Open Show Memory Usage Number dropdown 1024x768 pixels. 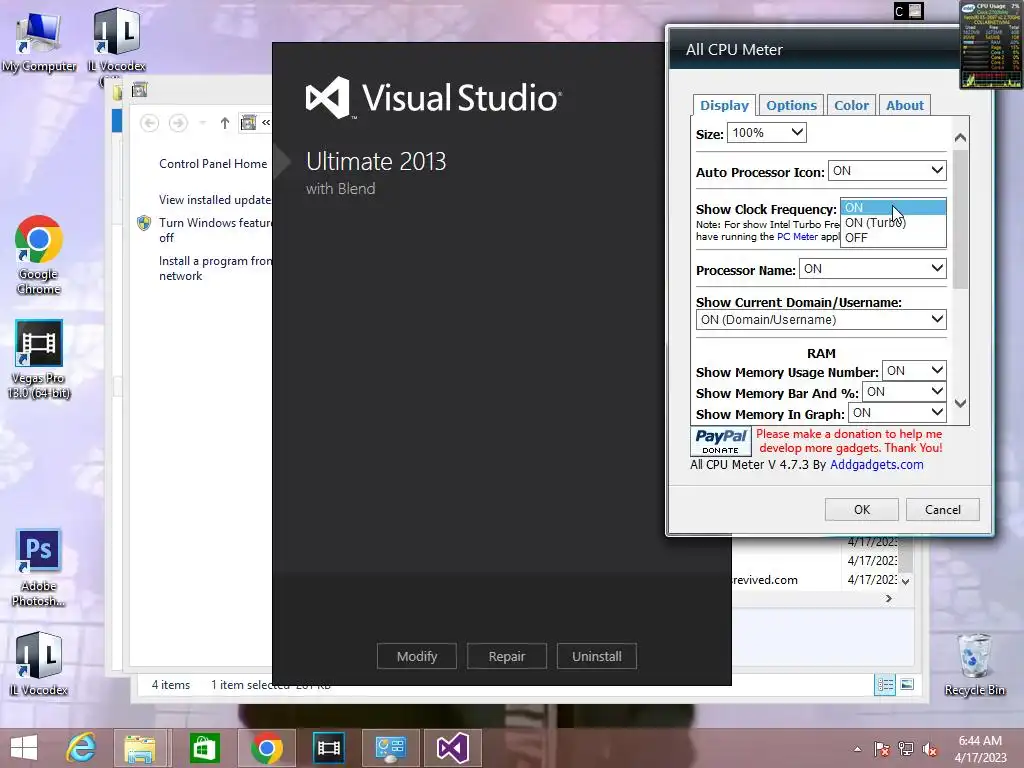point(914,371)
